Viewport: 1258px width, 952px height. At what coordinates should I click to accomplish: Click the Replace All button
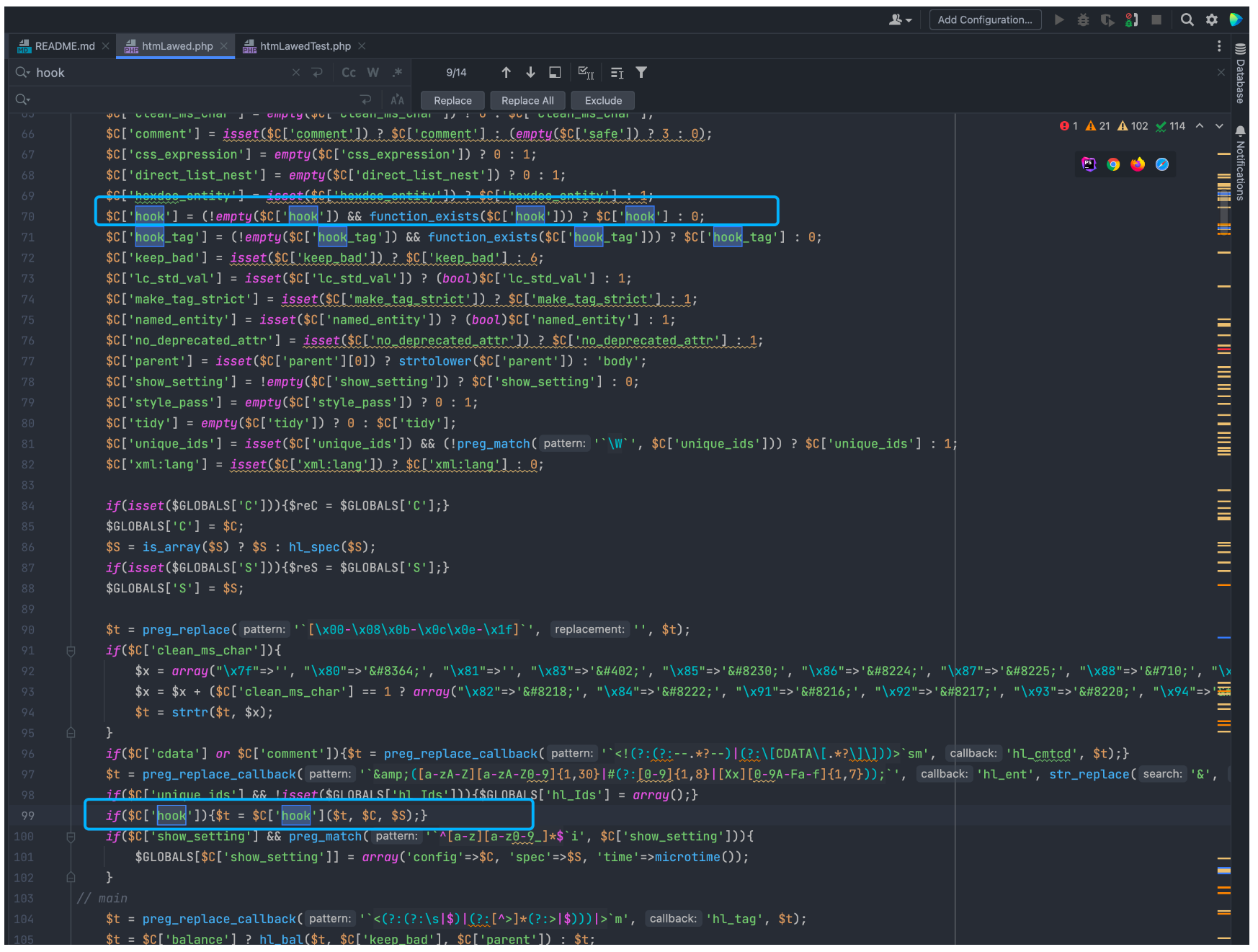pos(527,101)
